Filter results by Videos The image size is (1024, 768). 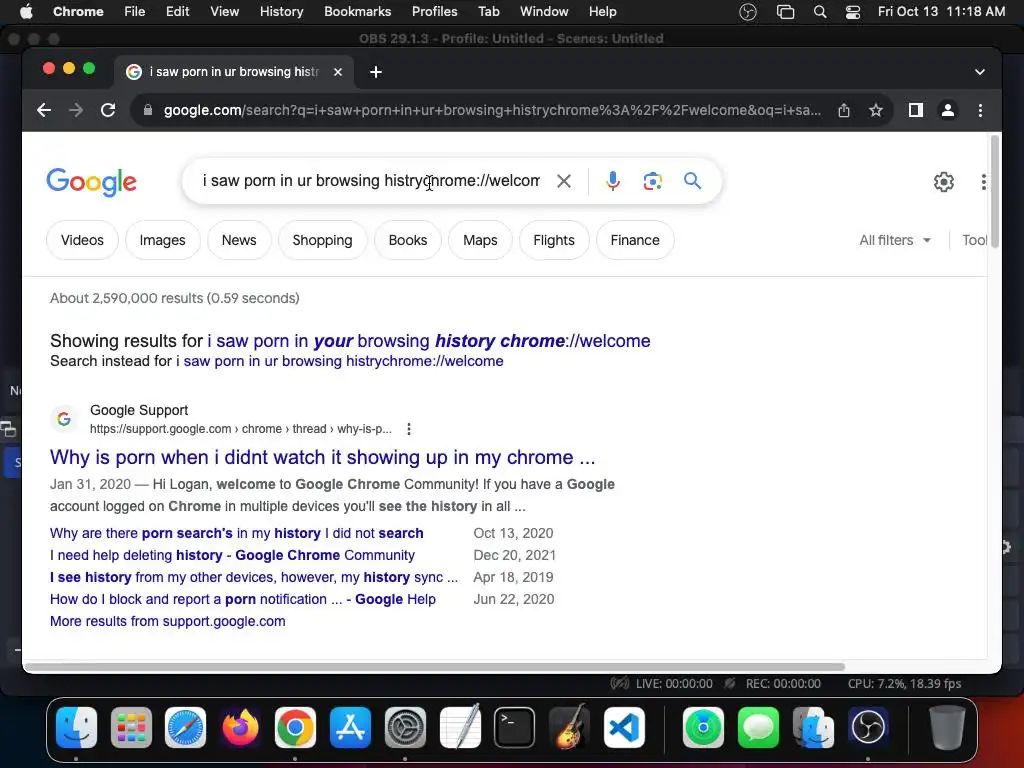coord(82,240)
